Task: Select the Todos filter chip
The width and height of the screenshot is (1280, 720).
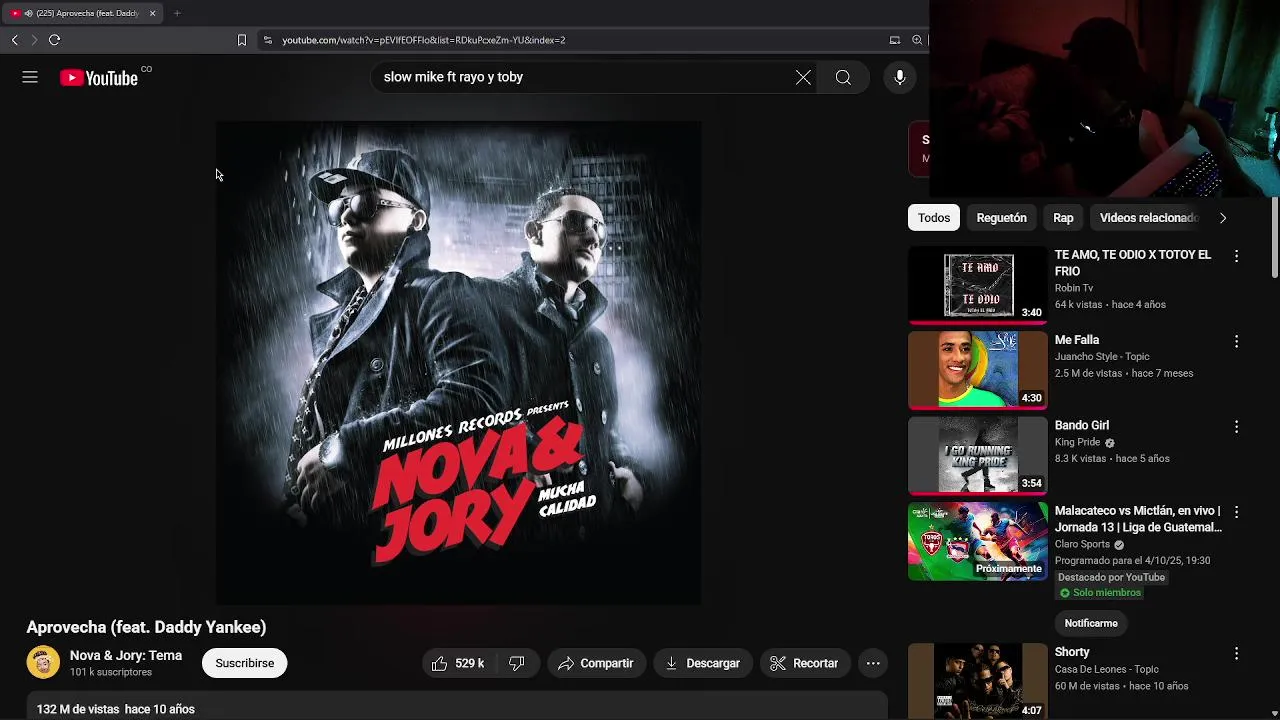Action: 934,218
